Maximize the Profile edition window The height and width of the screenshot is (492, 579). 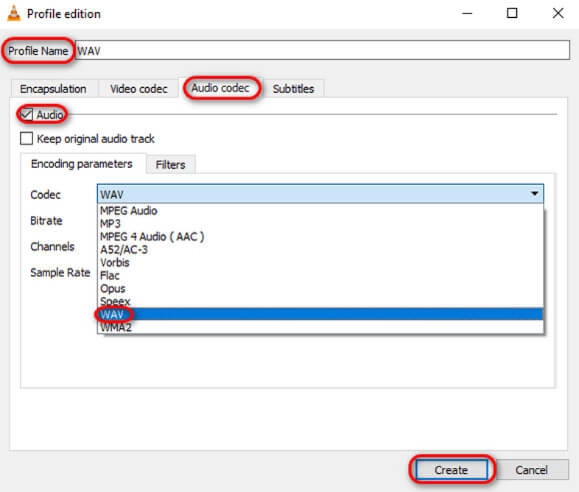[512, 13]
